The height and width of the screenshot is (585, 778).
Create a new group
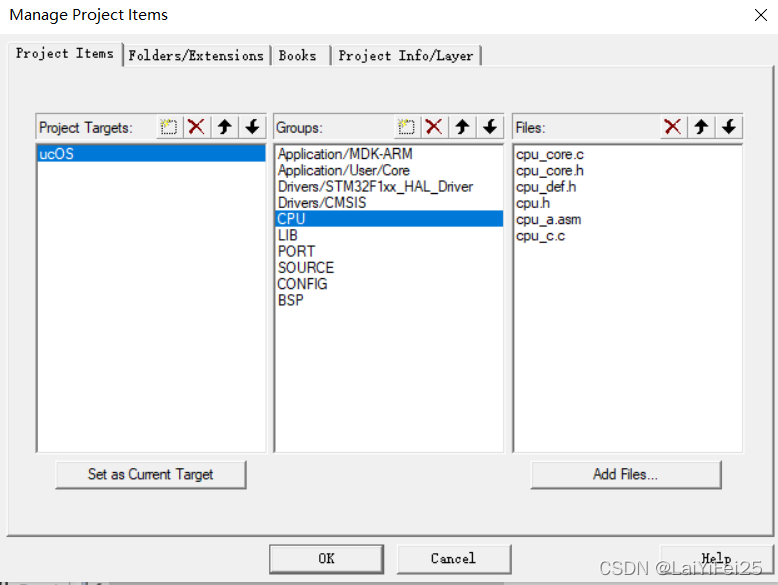click(406, 127)
